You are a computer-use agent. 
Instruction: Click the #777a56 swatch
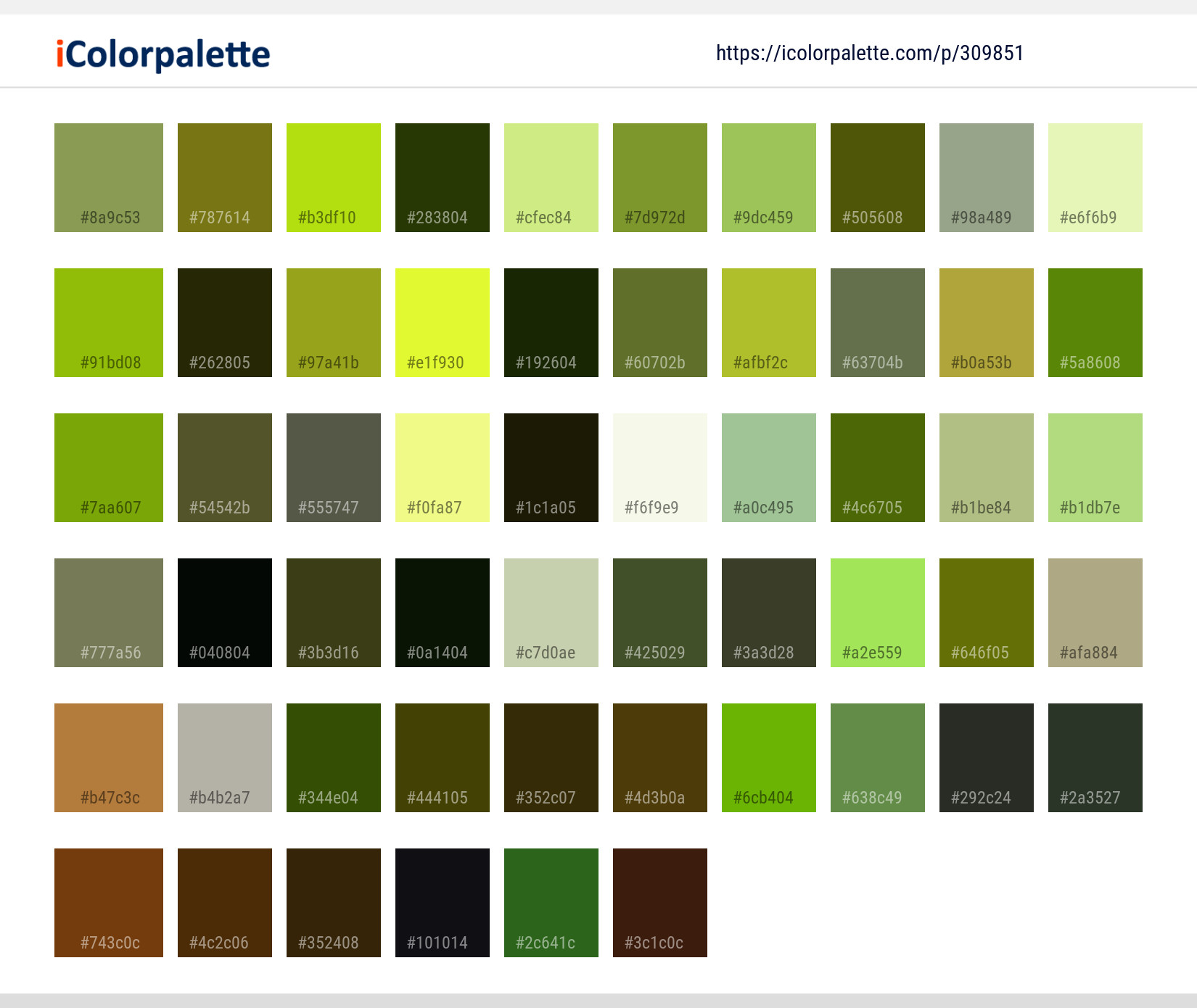tap(109, 613)
